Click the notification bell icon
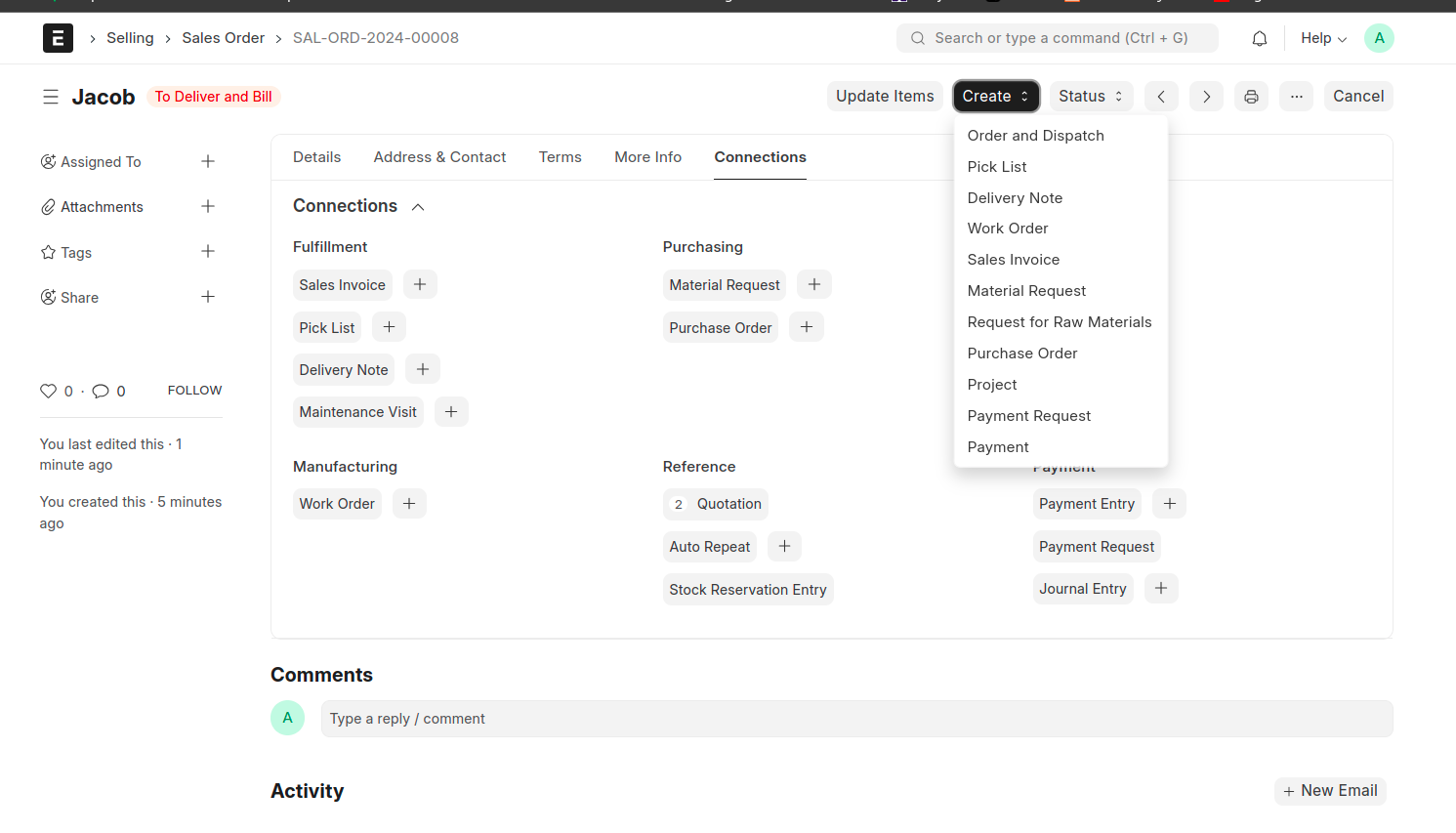This screenshot has height=833, width=1456. (1260, 38)
